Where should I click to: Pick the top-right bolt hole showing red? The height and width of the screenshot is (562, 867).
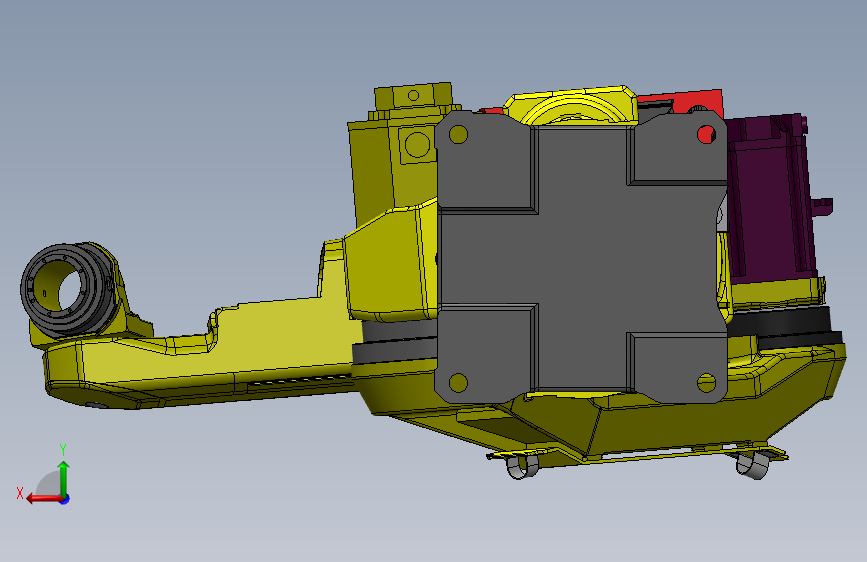click(706, 134)
